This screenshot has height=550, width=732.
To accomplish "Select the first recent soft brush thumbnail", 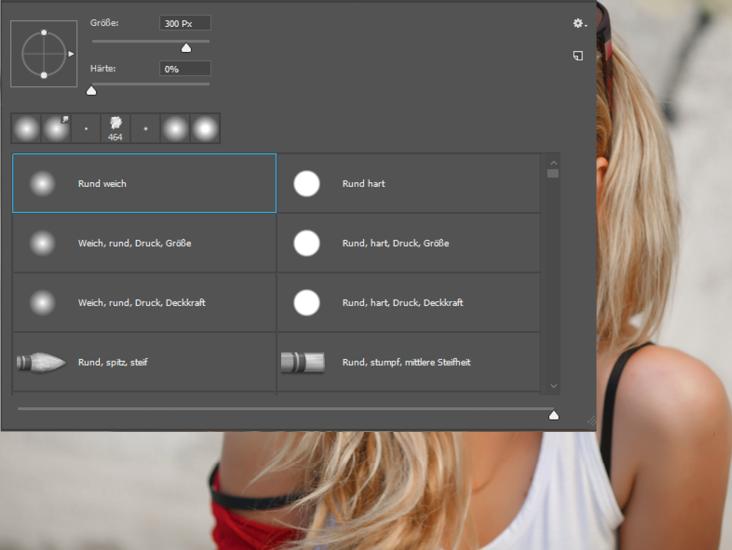I will (27, 128).
